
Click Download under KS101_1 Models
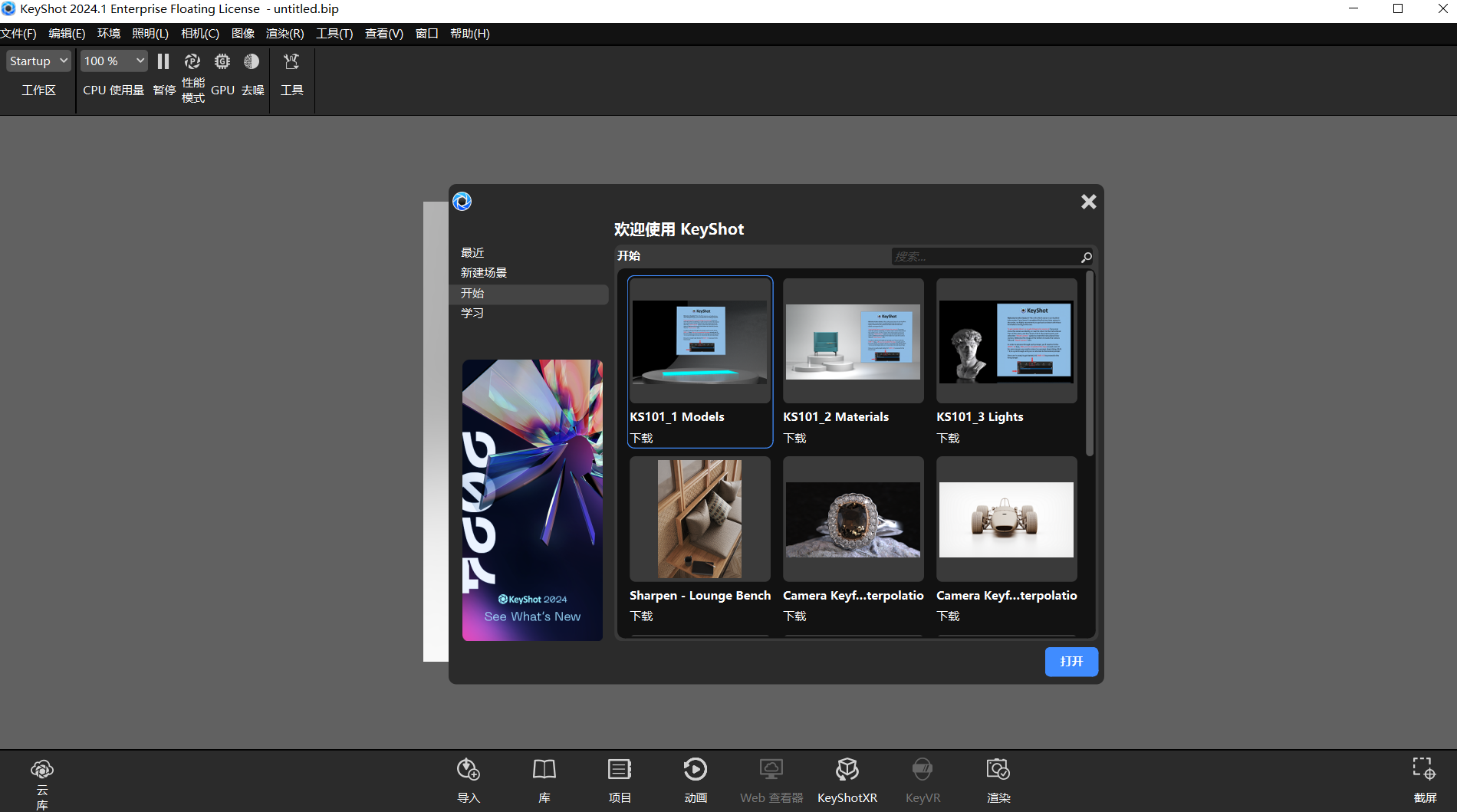click(x=642, y=439)
